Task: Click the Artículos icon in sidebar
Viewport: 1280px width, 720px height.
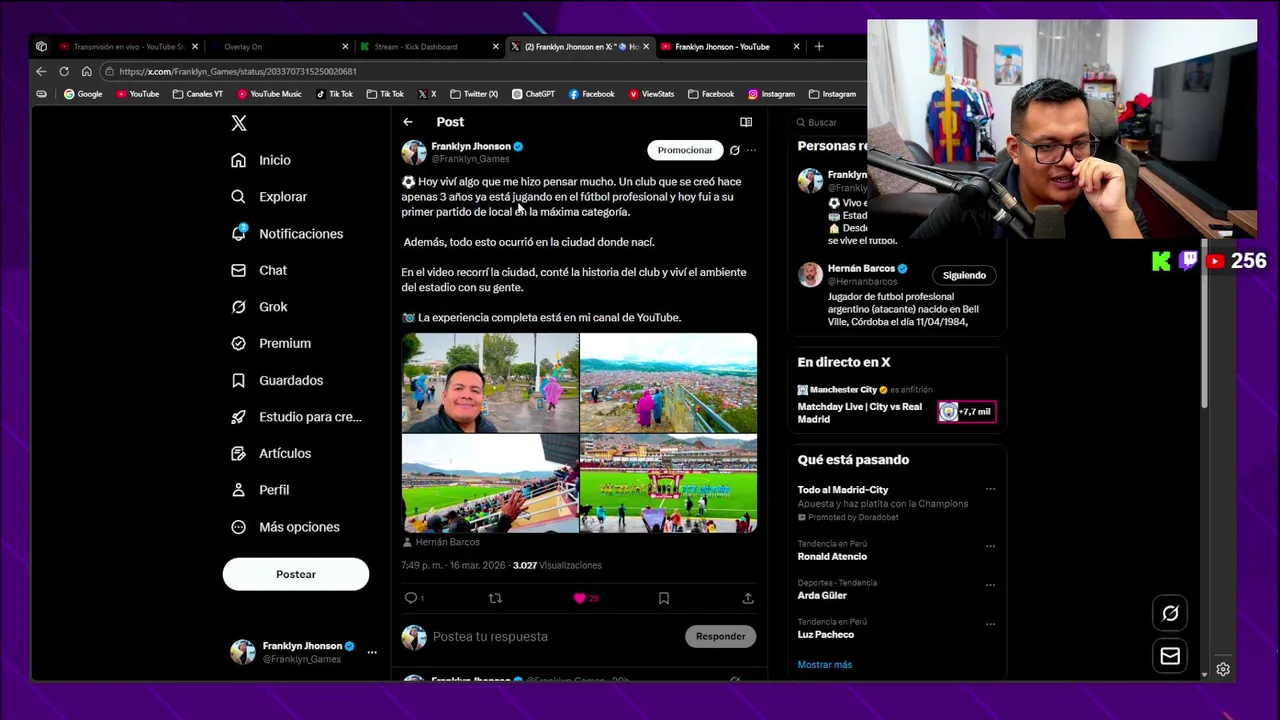Action: [x=238, y=453]
